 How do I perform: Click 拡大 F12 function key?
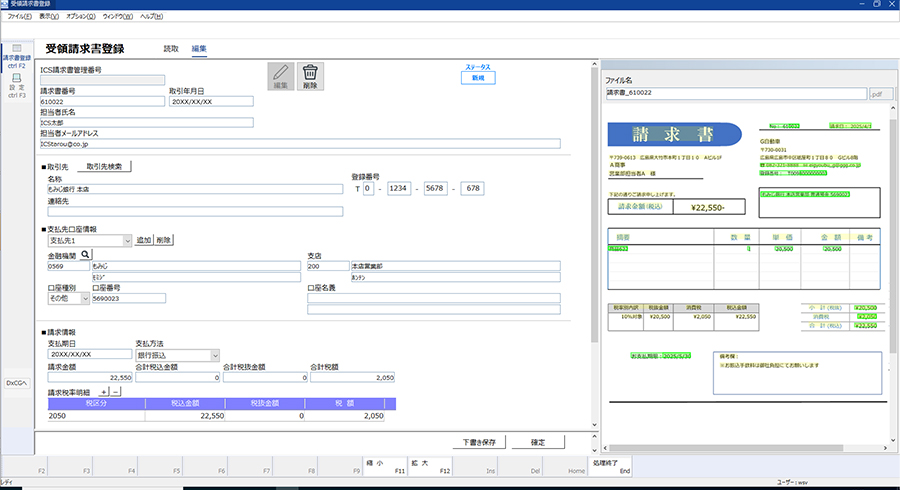pos(430,466)
